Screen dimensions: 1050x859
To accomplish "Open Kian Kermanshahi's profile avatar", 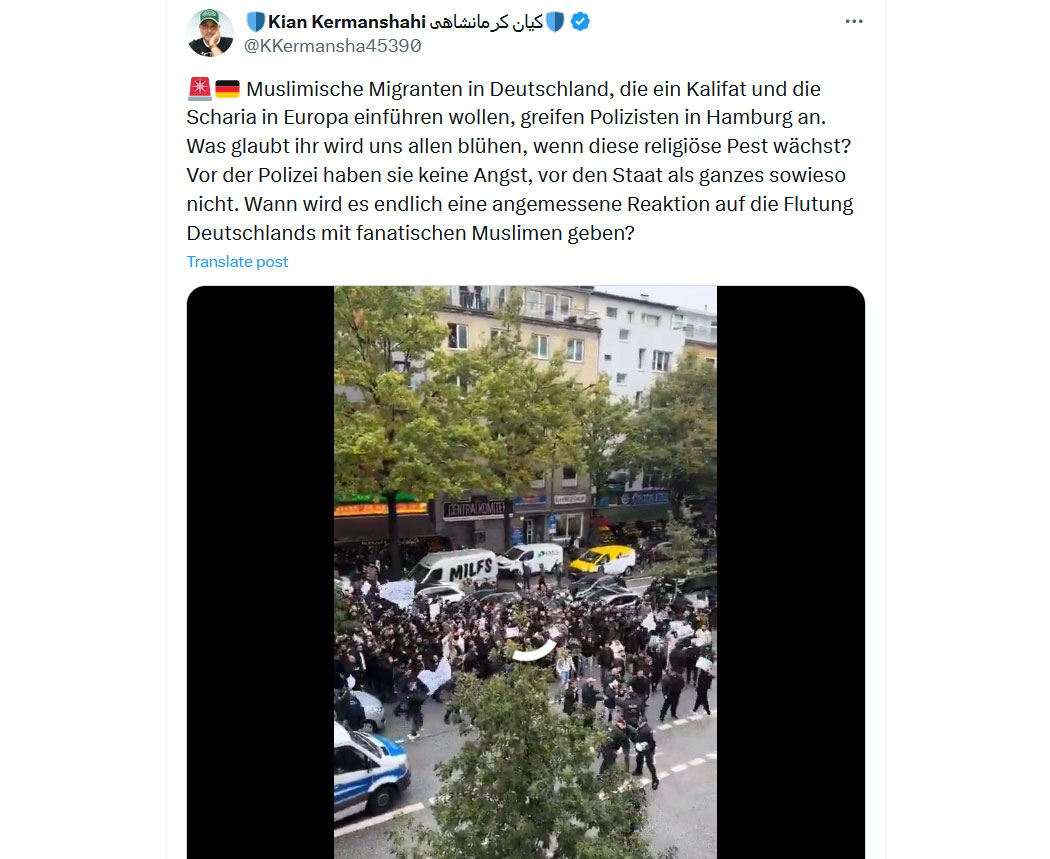I will coord(210,33).
